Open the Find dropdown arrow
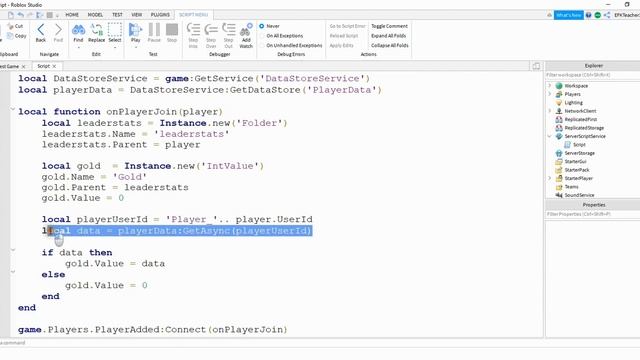This screenshot has width=640, height=360. pyautogui.click(x=78, y=47)
